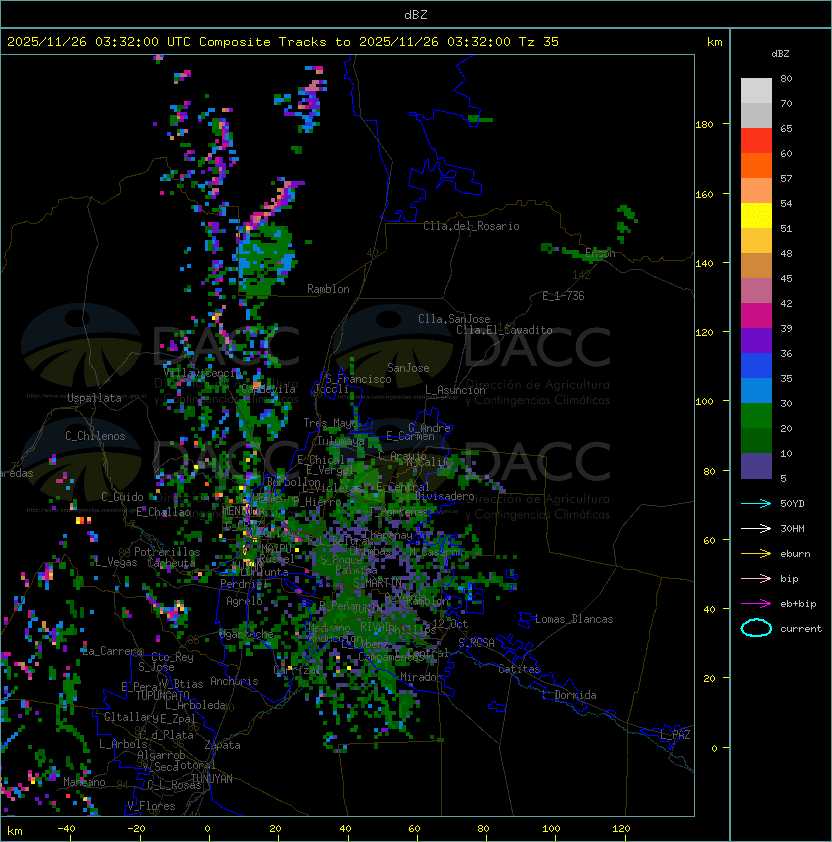The height and width of the screenshot is (842, 832).
Task: Click the 'Manzano' map label
Action: click(84, 782)
